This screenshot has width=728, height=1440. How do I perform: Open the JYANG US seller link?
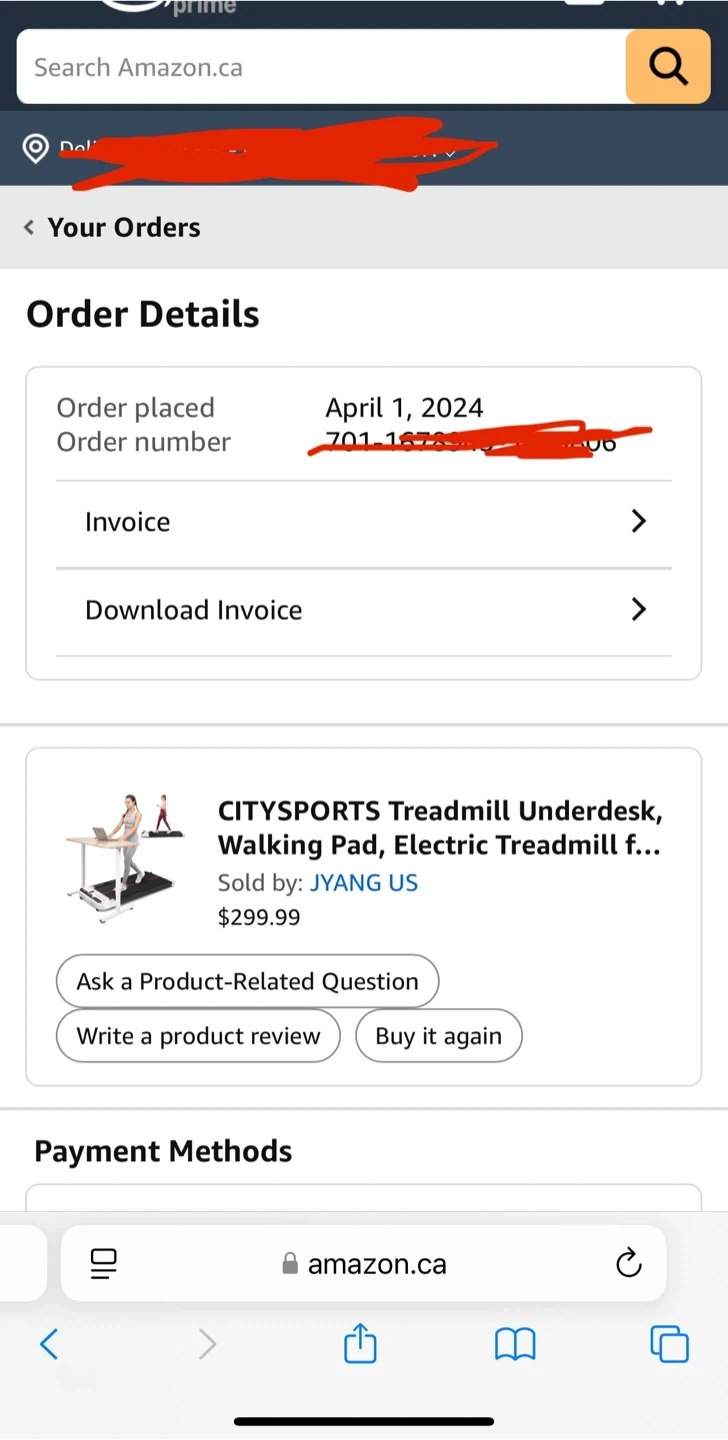pyautogui.click(x=364, y=883)
